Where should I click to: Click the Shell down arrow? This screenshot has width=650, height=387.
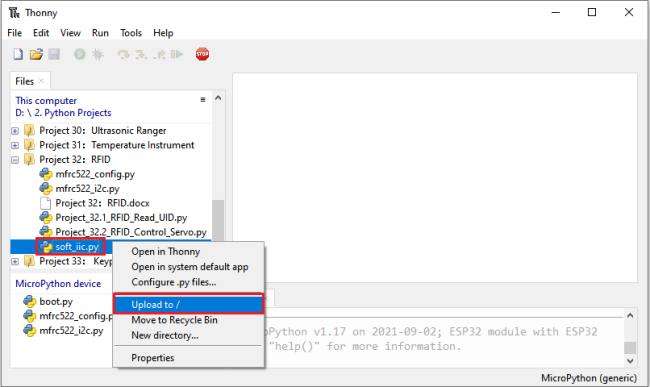630,361
